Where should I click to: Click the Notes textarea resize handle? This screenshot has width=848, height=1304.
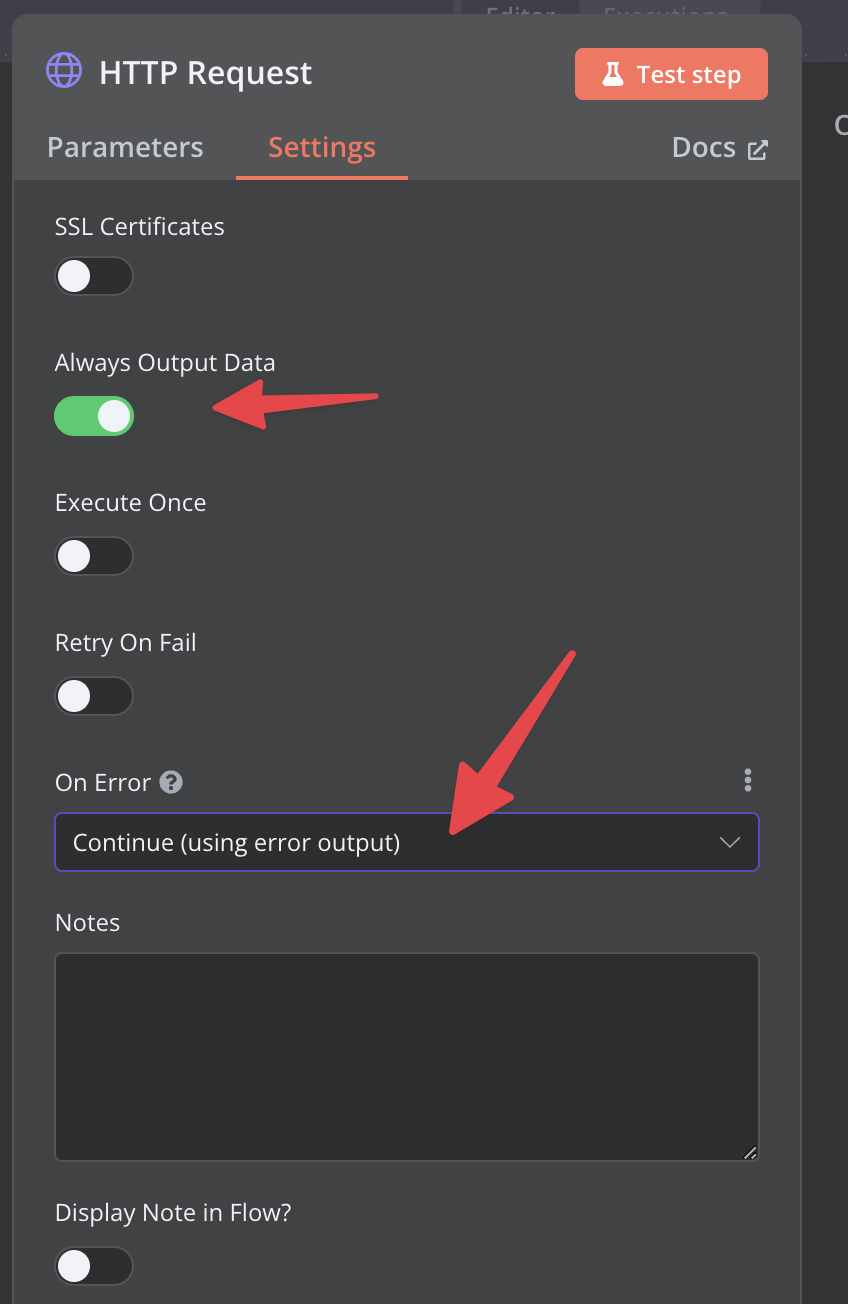click(x=750, y=1152)
